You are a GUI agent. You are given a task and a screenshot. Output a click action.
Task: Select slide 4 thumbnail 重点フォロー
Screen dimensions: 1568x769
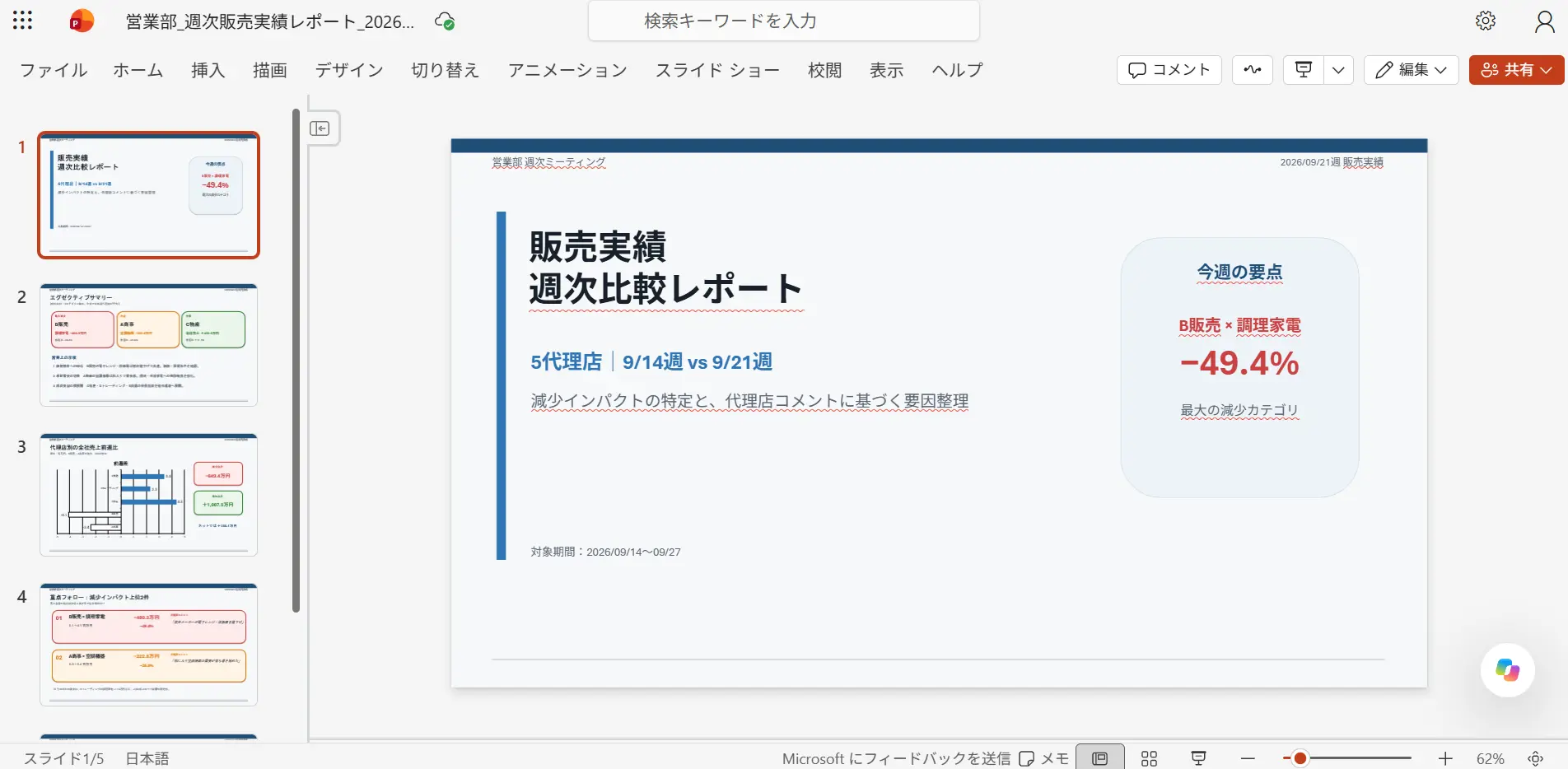click(148, 645)
